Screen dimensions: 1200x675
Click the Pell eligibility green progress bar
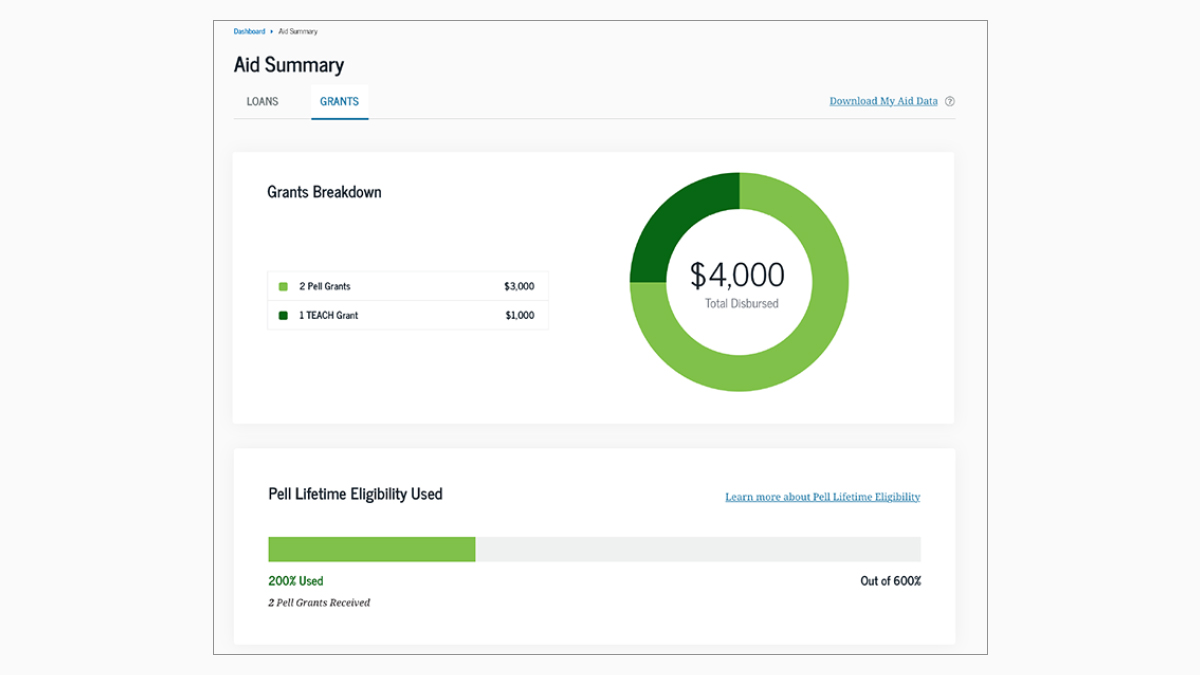[370, 548]
